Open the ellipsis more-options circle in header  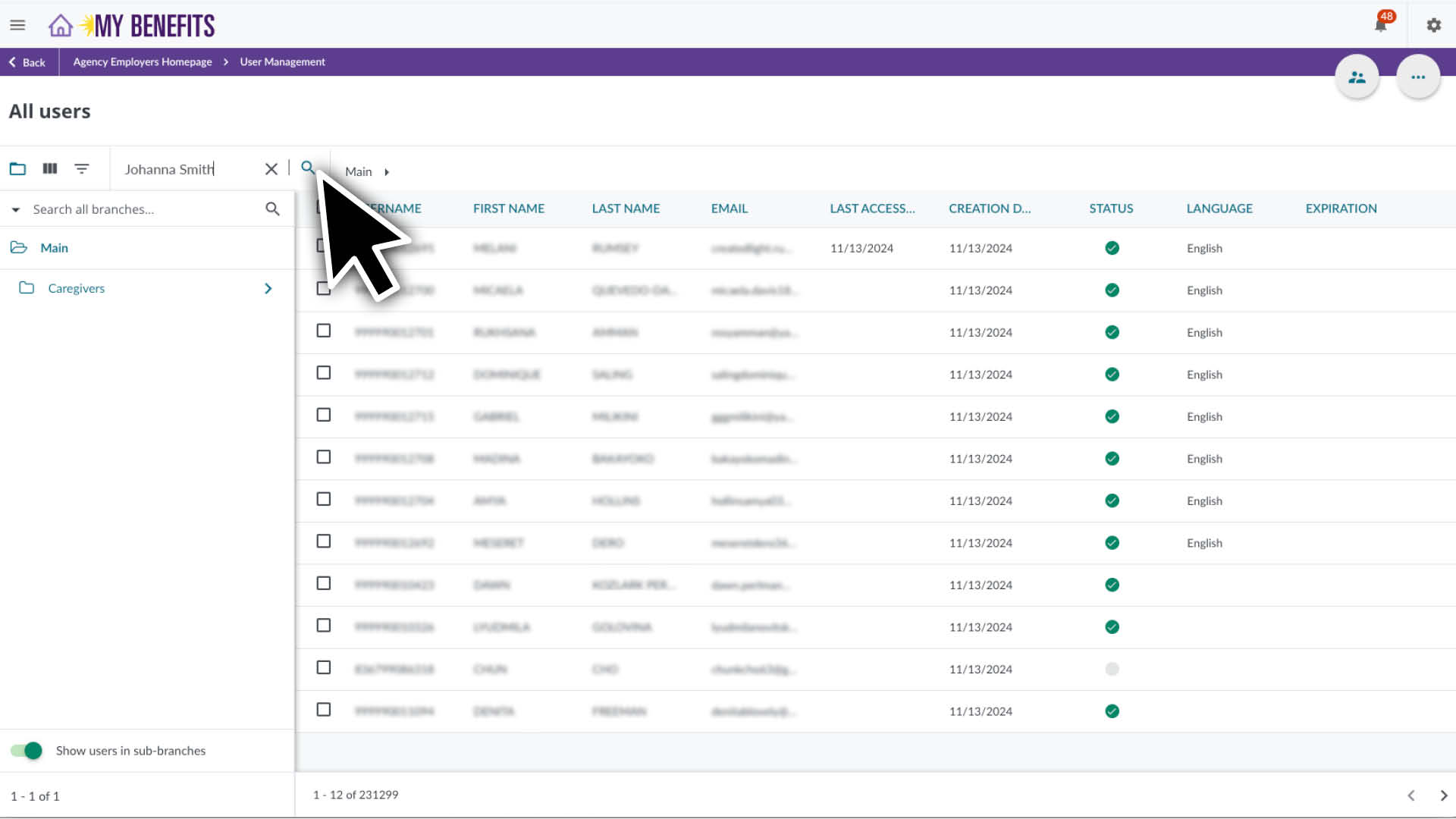[1418, 76]
